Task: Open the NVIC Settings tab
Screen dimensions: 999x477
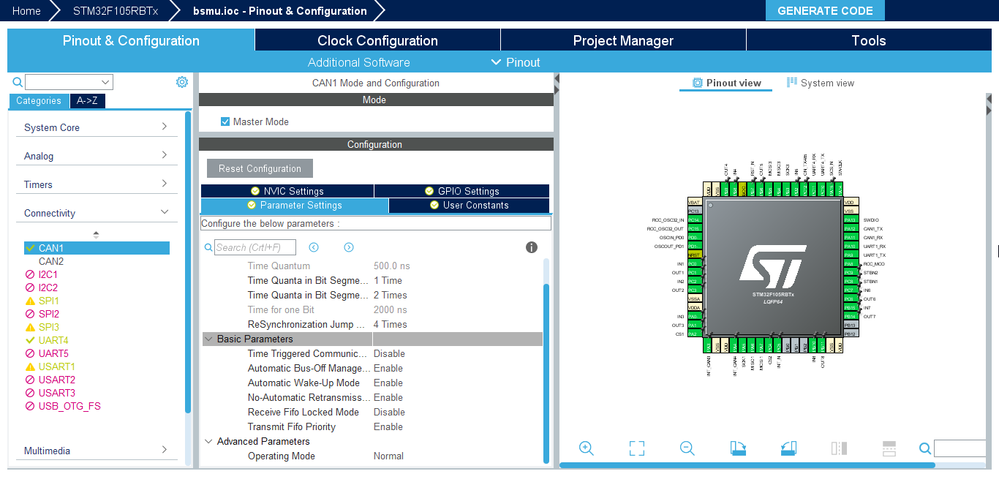Action: (x=287, y=191)
